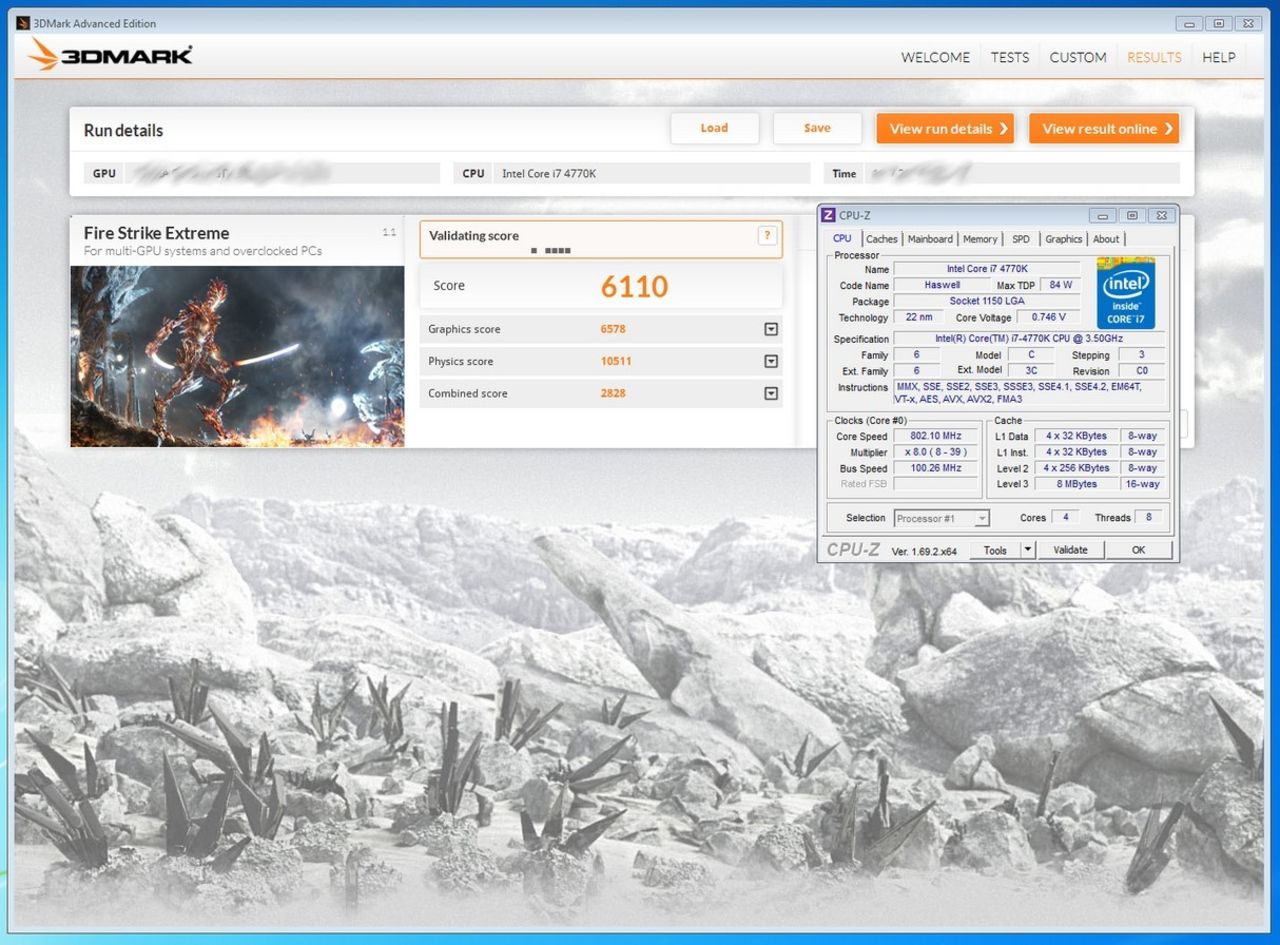Open the Tools dropdown arrow in CPU-Z
Screen dimensions: 1280x945
tap(1029, 549)
